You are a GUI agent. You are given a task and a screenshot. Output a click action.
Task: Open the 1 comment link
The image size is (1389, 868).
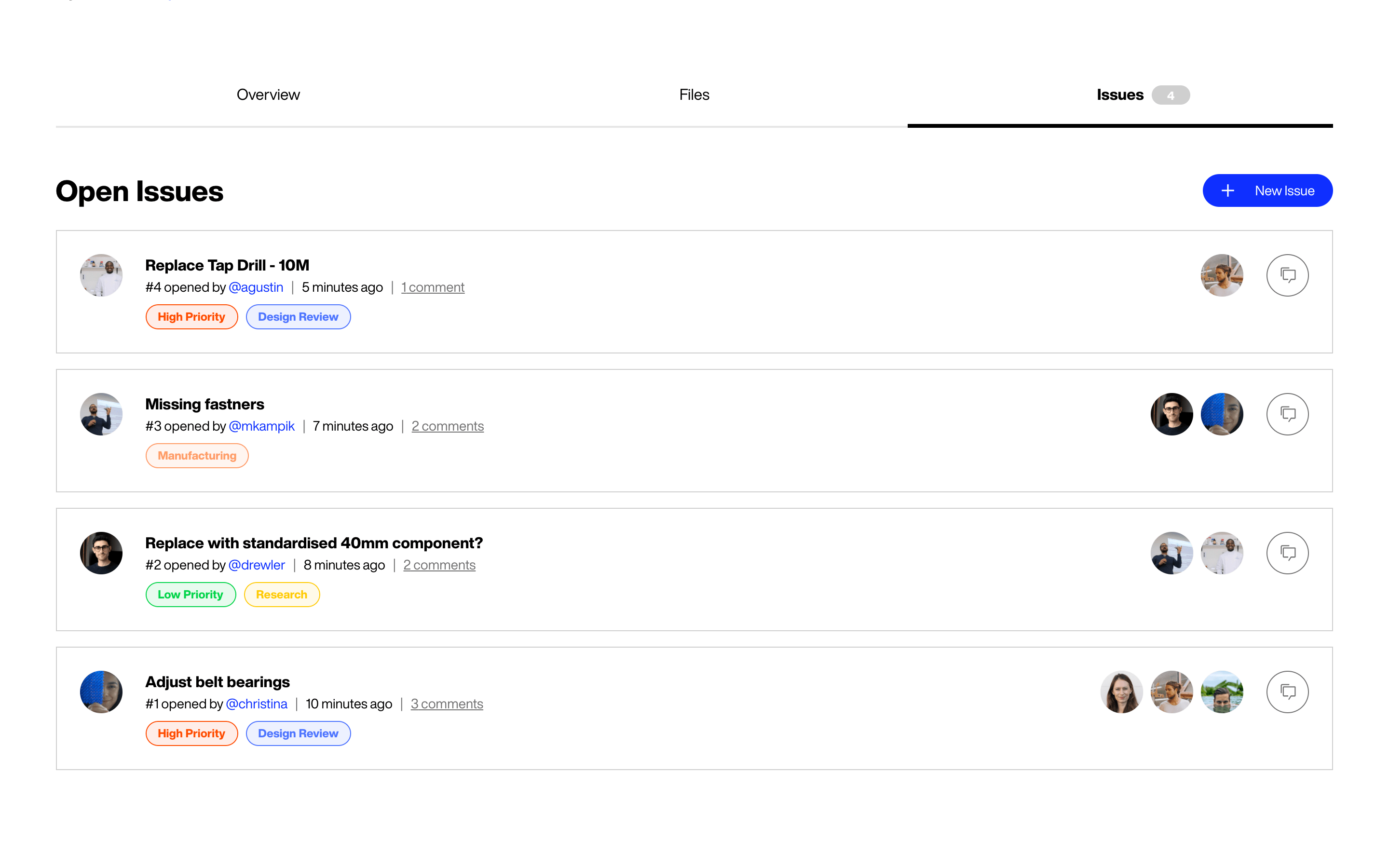433,287
